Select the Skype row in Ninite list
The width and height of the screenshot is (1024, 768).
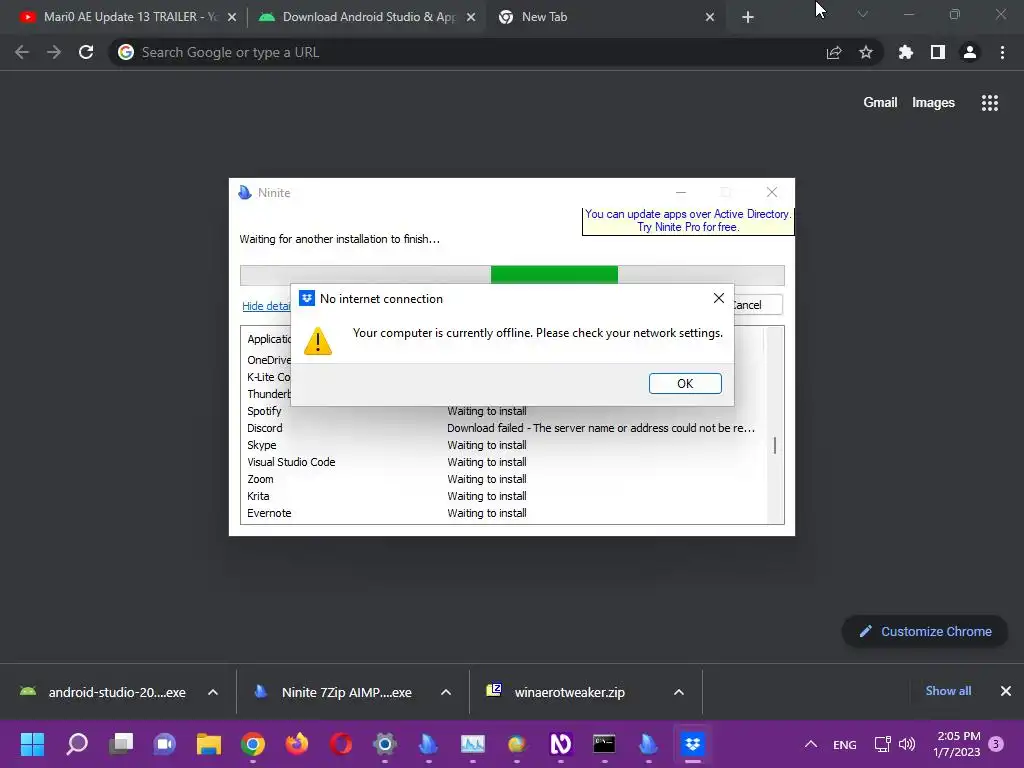pyautogui.click(x=502, y=445)
